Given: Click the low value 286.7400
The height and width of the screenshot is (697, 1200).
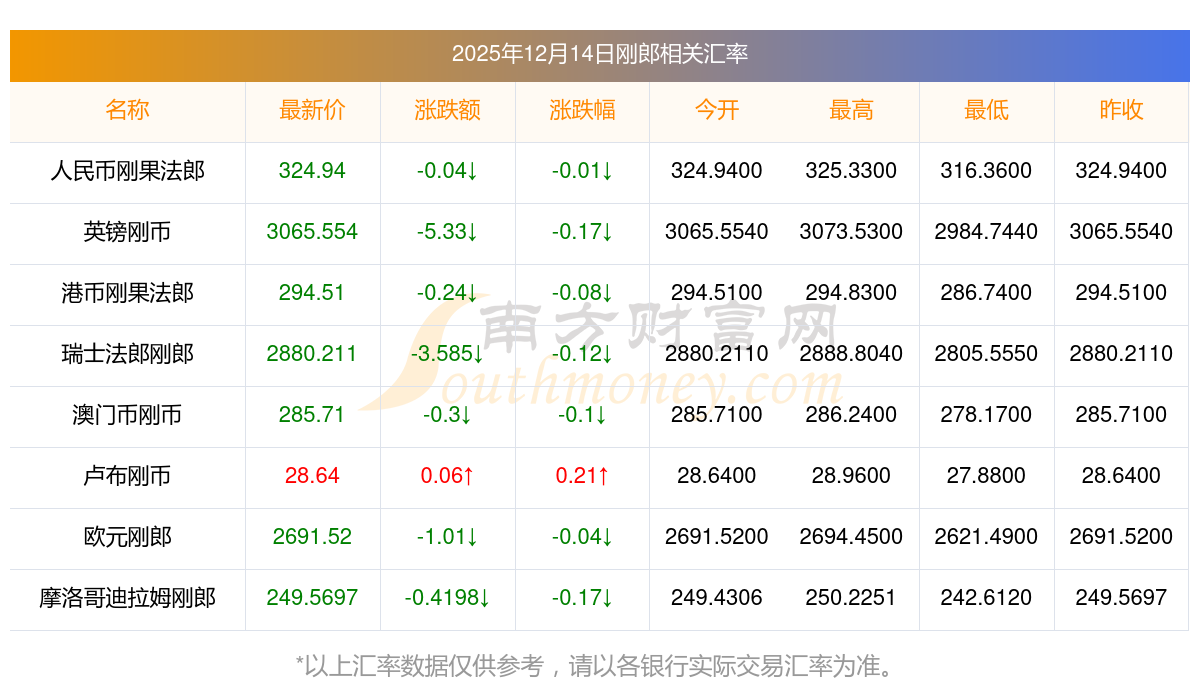Looking at the screenshot, I should coord(987,293).
